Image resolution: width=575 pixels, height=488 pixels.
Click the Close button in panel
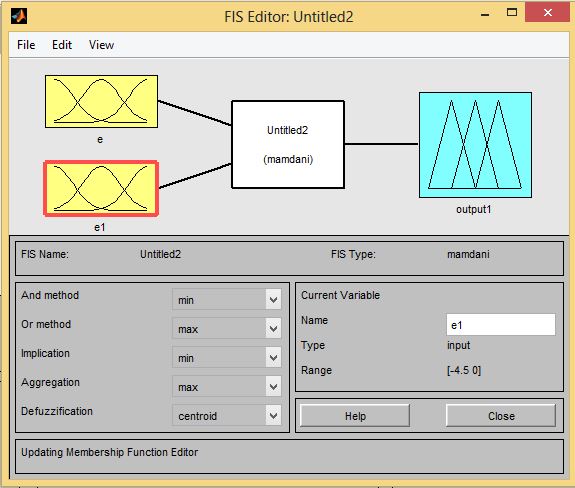(x=501, y=416)
